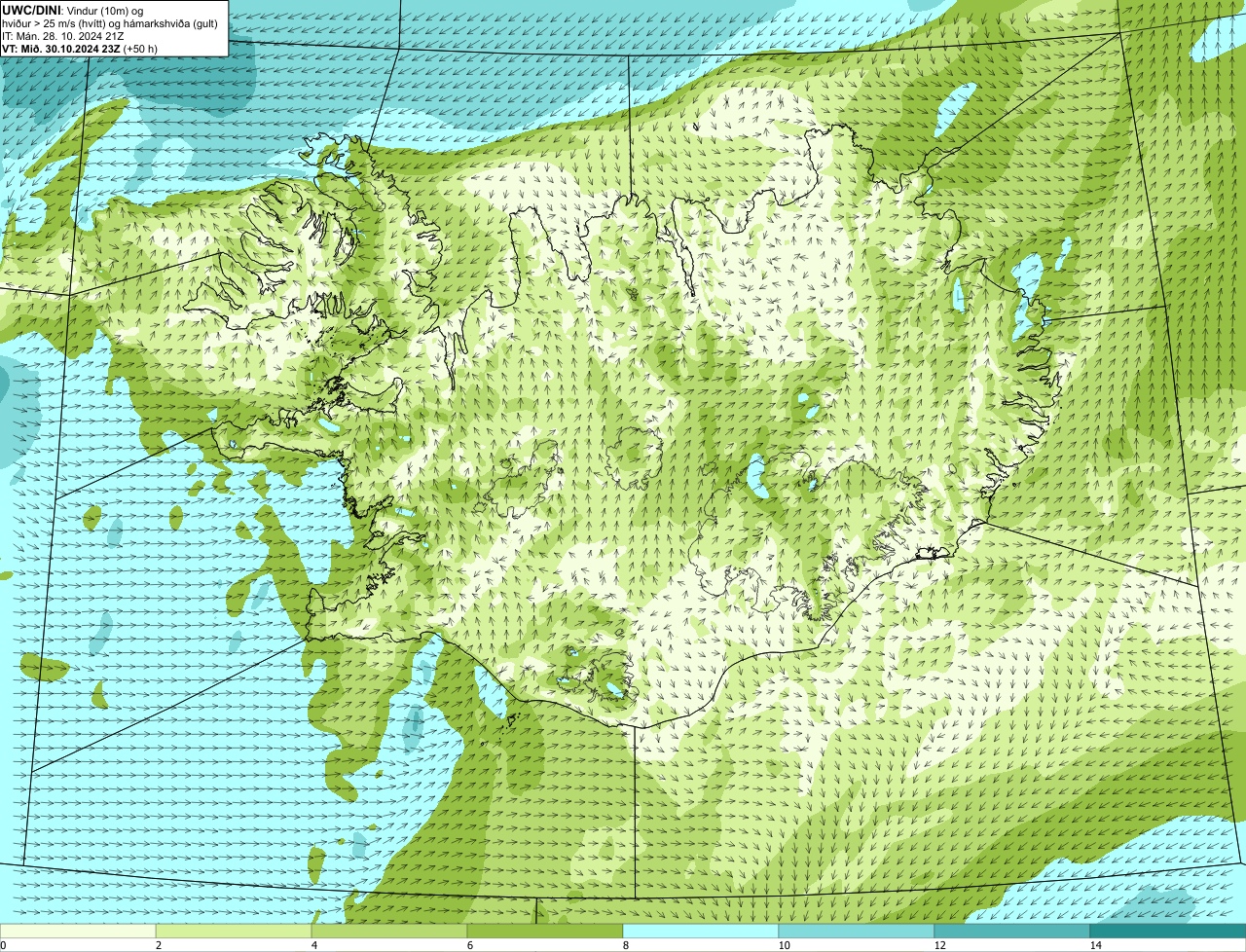Click the dark teal above-14 legend swatch
This screenshot has height=952, width=1246.
[x=1168, y=931]
